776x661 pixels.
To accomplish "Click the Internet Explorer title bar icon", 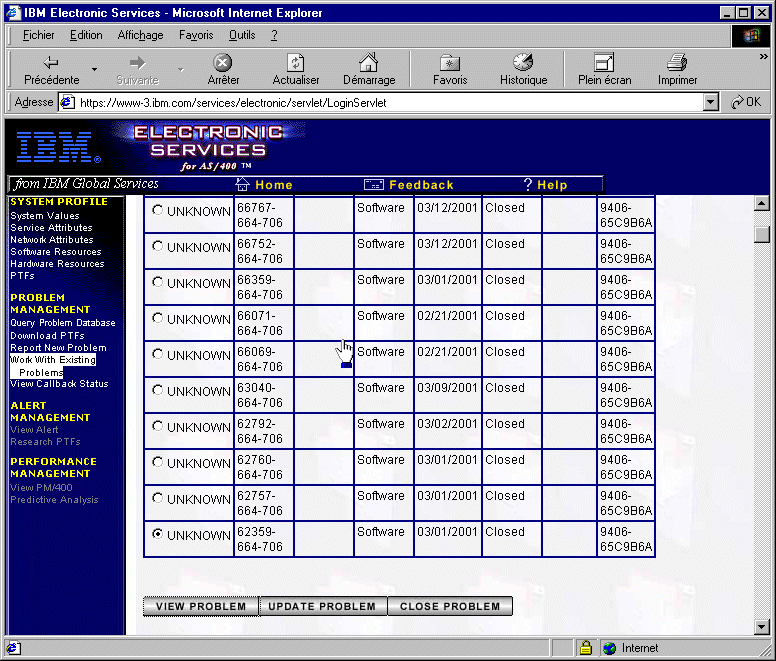I will (x=13, y=12).
